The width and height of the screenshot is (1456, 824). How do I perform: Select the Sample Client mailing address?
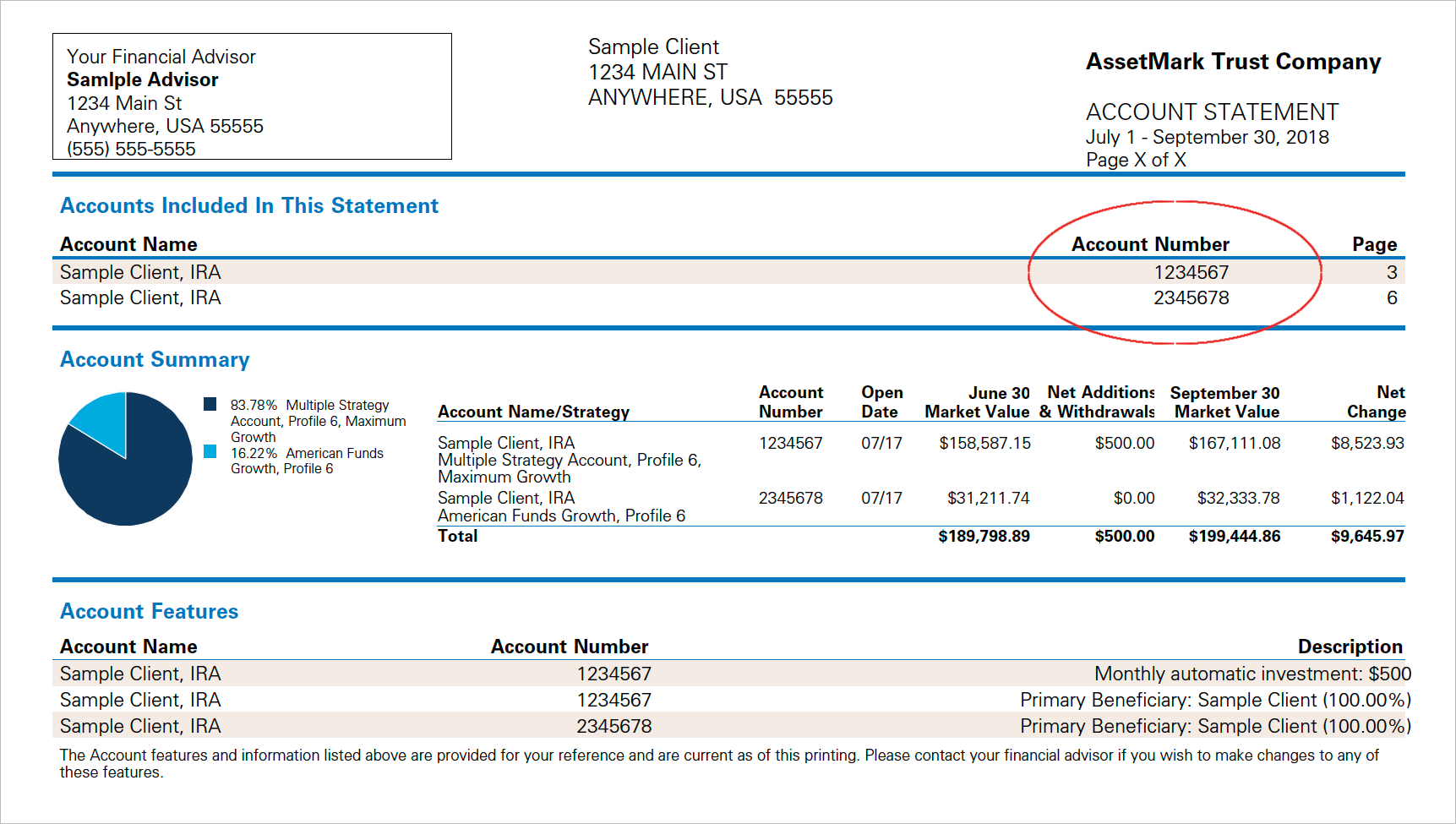710,72
